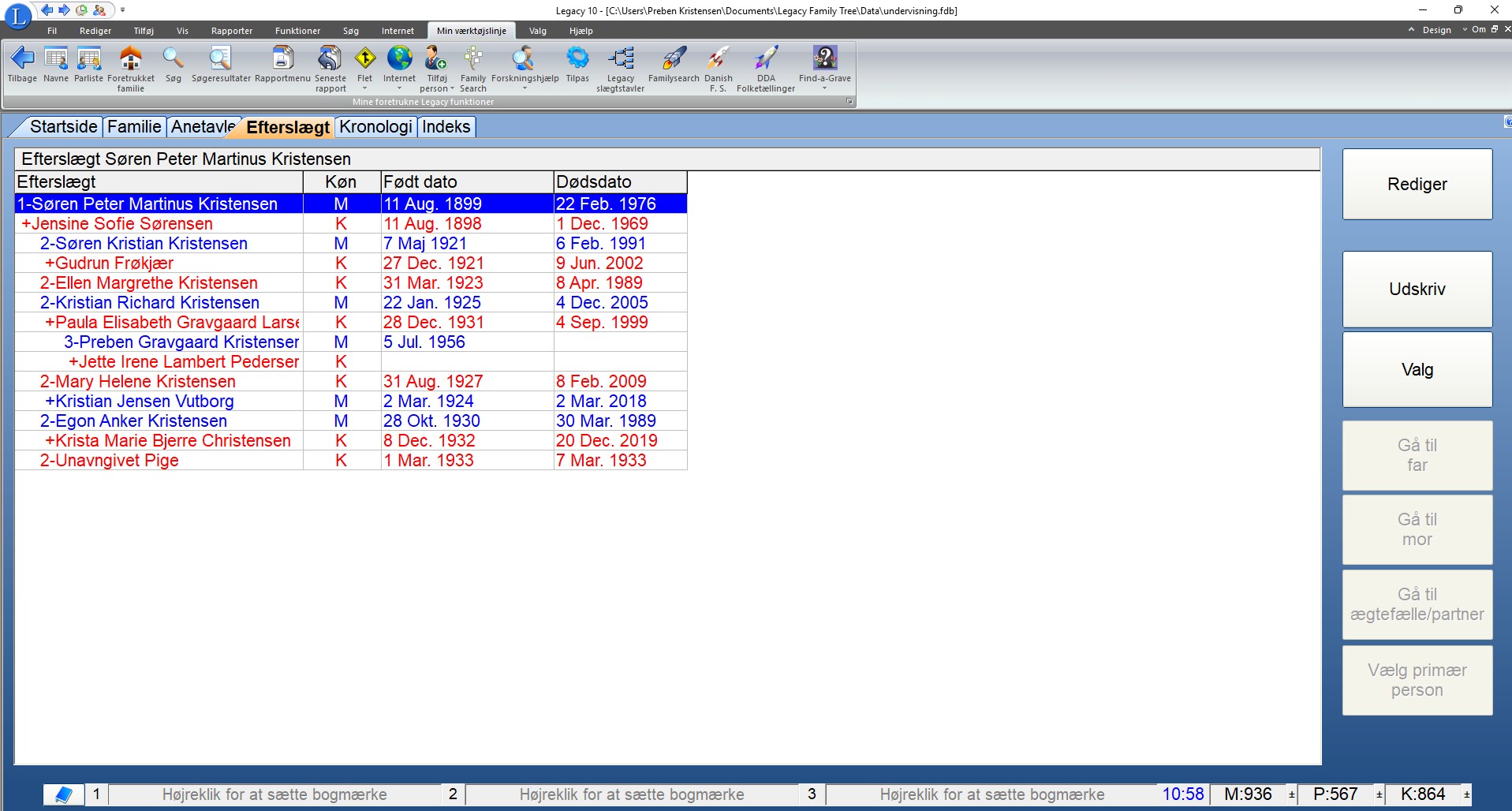Click the Tilpas gear icon

(x=577, y=58)
